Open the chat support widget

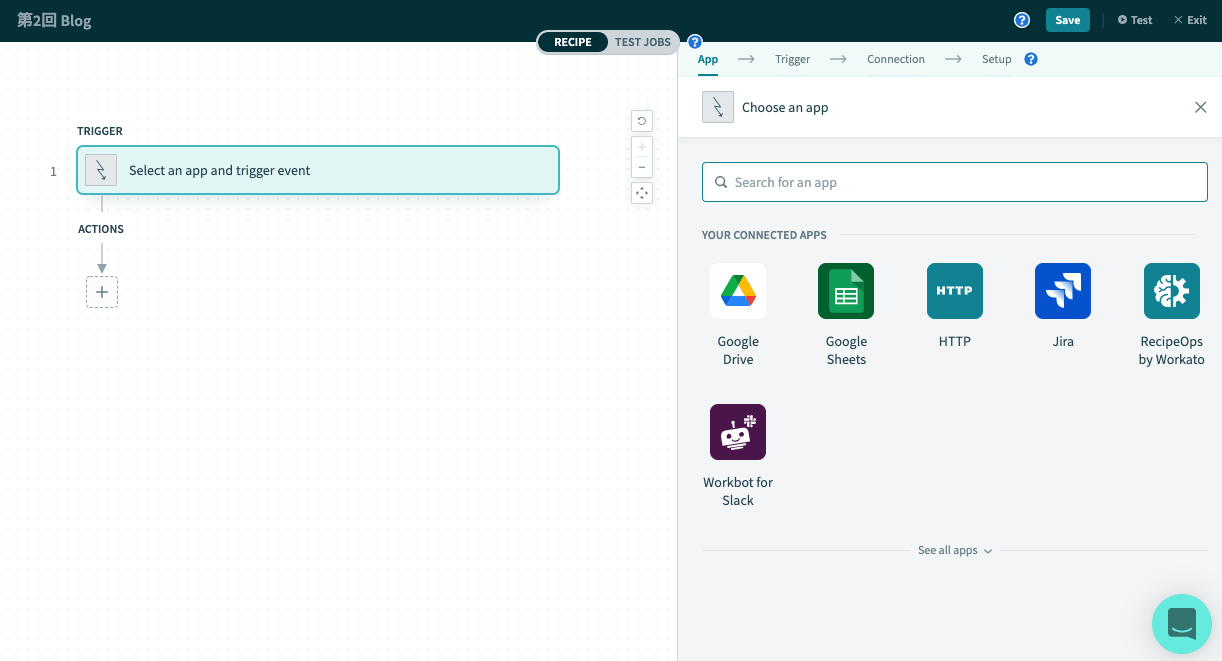1182,624
